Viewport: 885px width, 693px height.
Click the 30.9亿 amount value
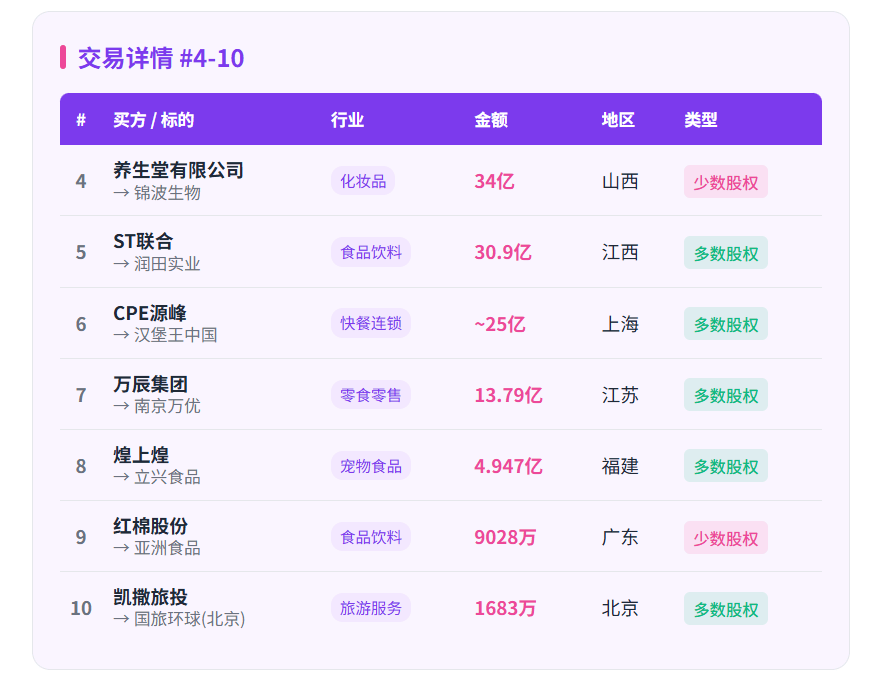point(503,252)
